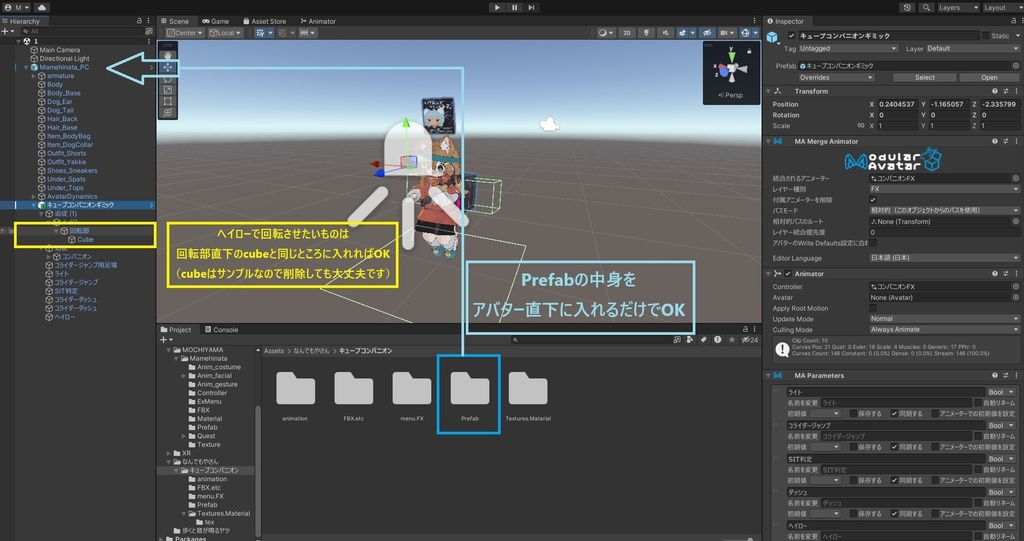The width and height of the screenshot is (1024, 541).
Task: Select the Hand tool in Scene view
Action: click(x=168, y=56)
